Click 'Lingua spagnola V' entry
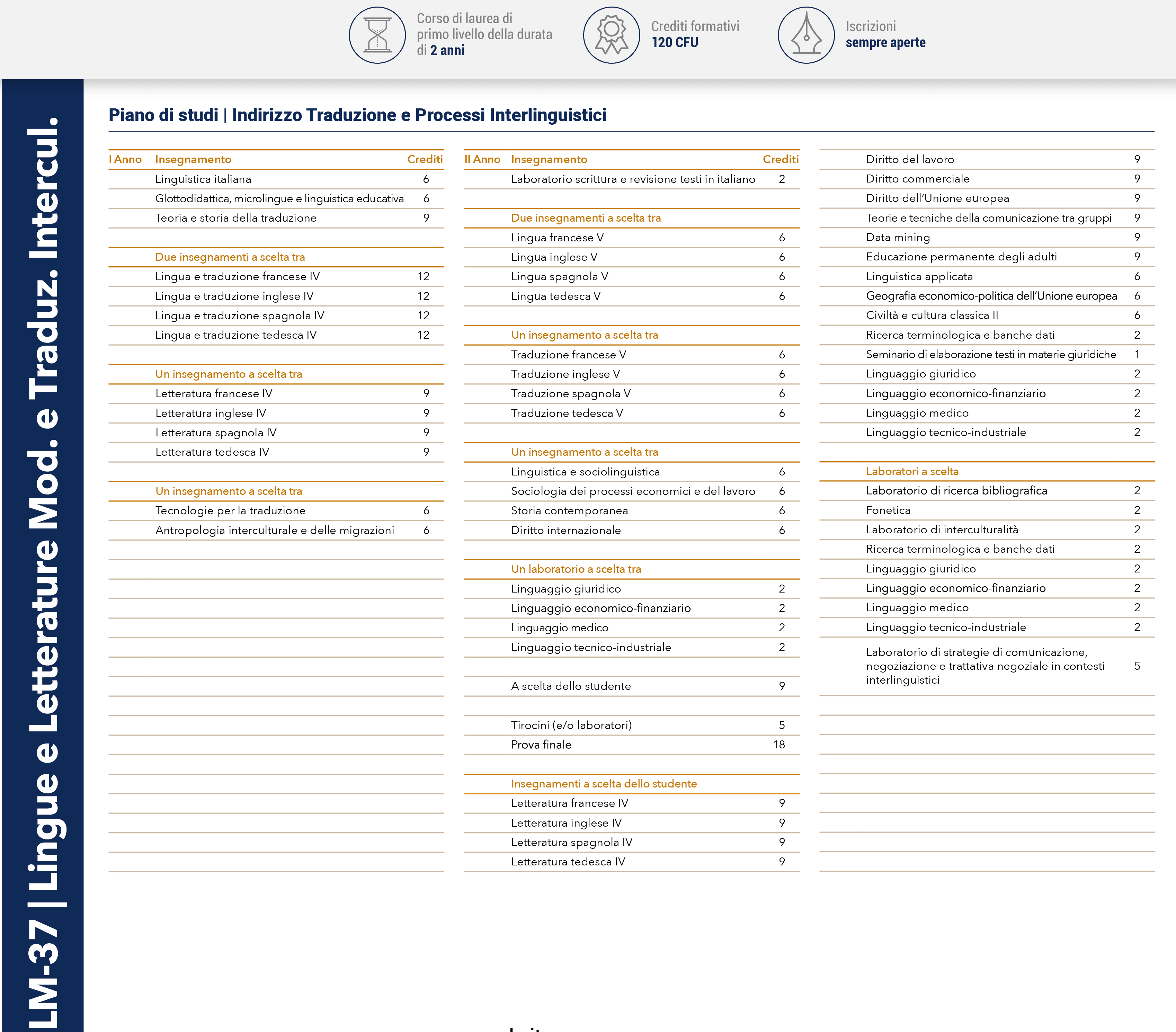The width and height of the screenshot is (1176, 1032). [x=559, y=277]
